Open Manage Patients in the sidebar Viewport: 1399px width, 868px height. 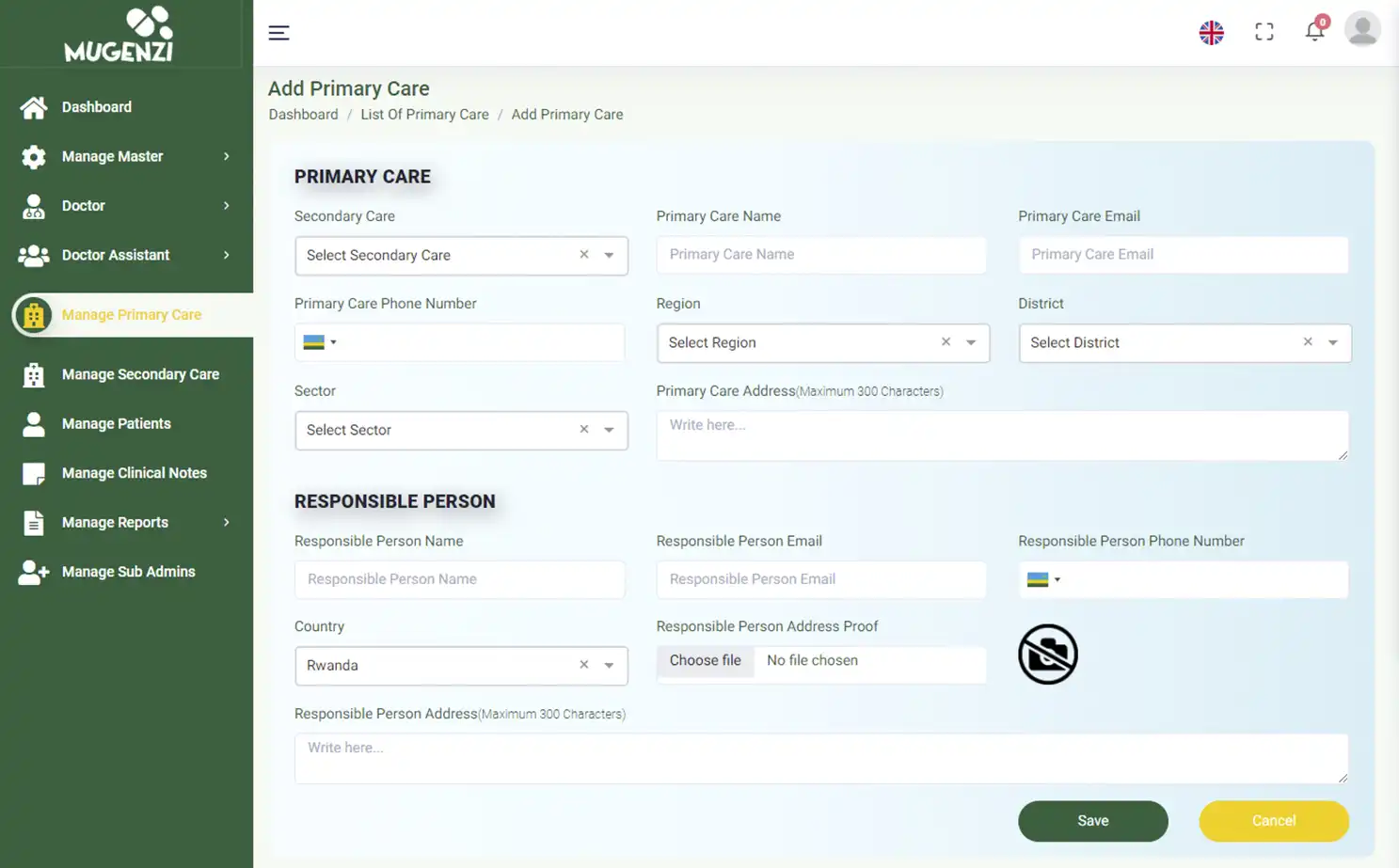tap(116, 424)
